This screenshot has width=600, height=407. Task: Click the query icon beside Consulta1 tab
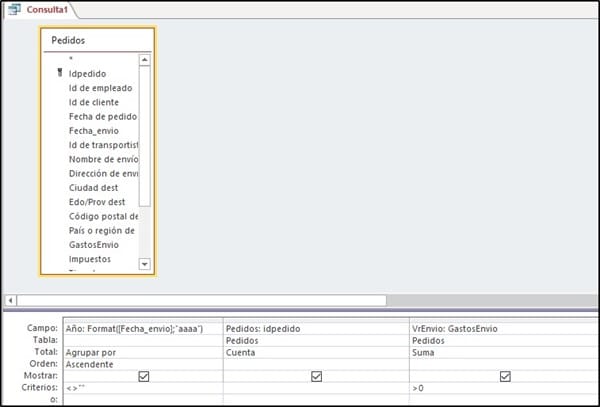pos(14,10)
